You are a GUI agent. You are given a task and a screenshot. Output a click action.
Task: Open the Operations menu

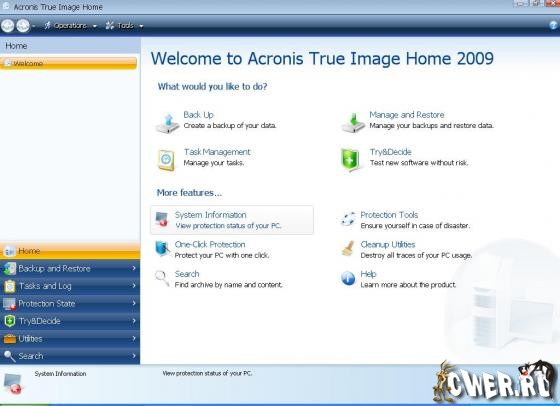click(70, 26)
